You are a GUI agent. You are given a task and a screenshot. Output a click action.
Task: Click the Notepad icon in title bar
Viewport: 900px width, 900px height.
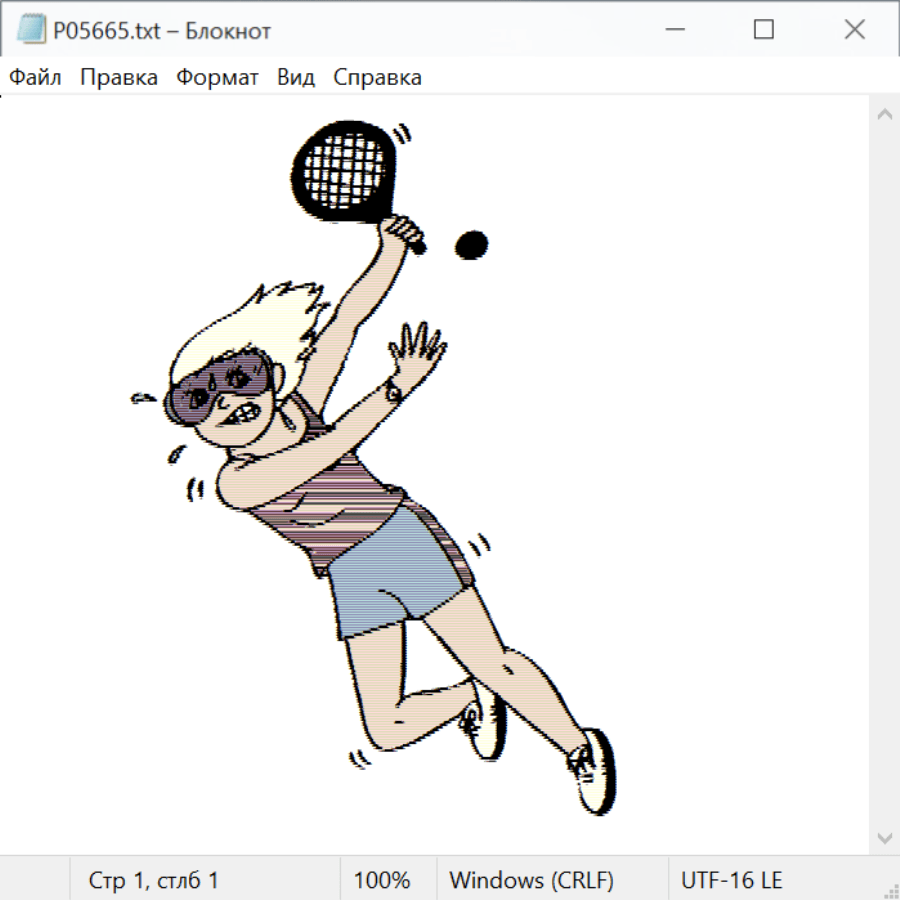tap(32, 30)
